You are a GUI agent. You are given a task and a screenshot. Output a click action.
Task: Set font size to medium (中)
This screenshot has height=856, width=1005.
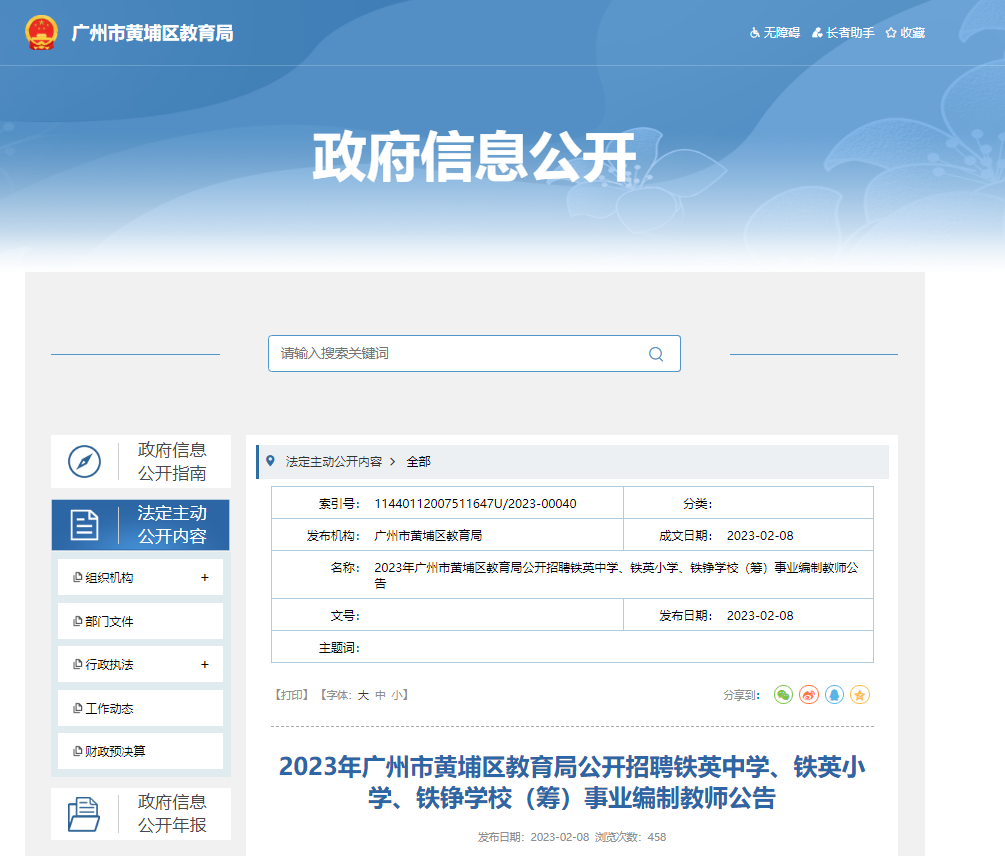click(x=380, y=695)
